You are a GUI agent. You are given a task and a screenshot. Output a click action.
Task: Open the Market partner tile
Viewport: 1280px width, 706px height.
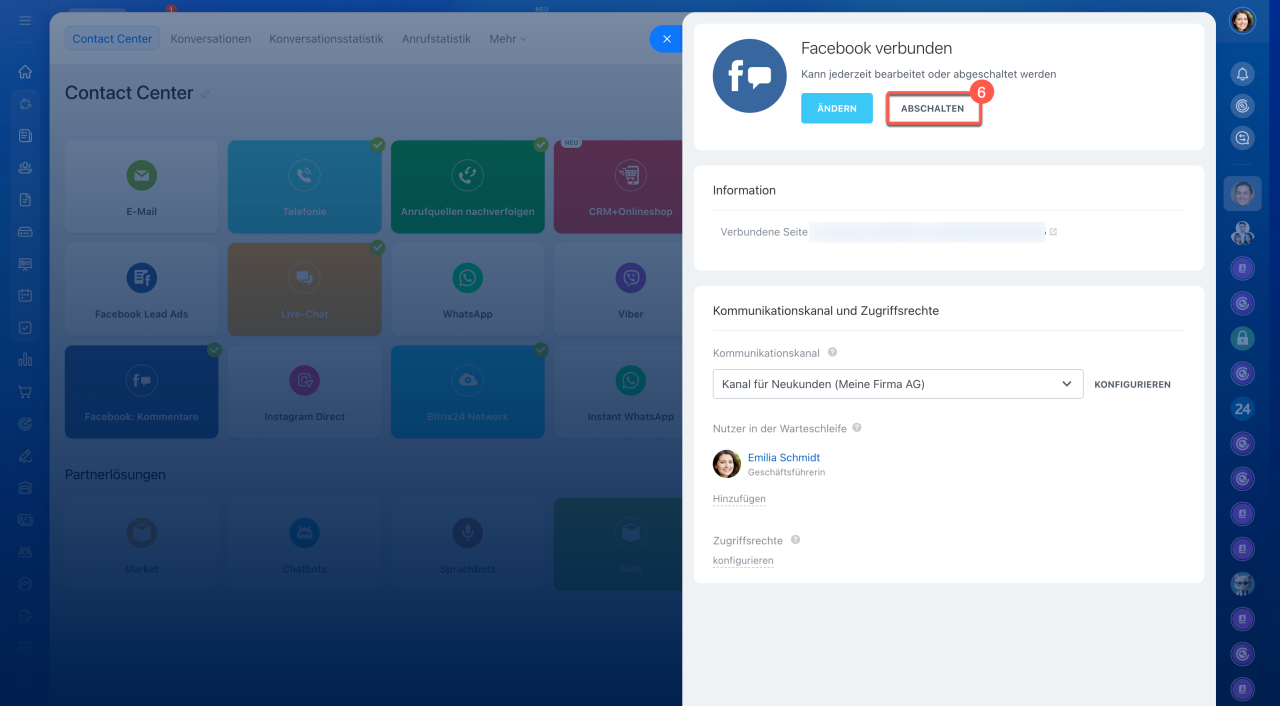pos(141,545)
